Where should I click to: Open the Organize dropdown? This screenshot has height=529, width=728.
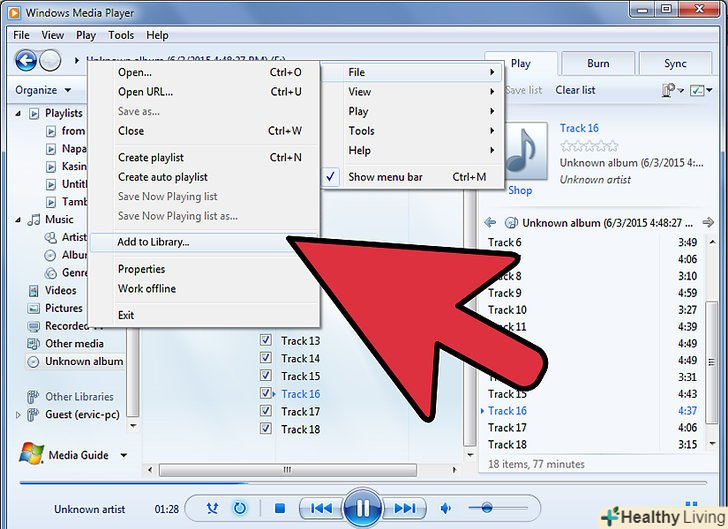click(x=43, y=90)
